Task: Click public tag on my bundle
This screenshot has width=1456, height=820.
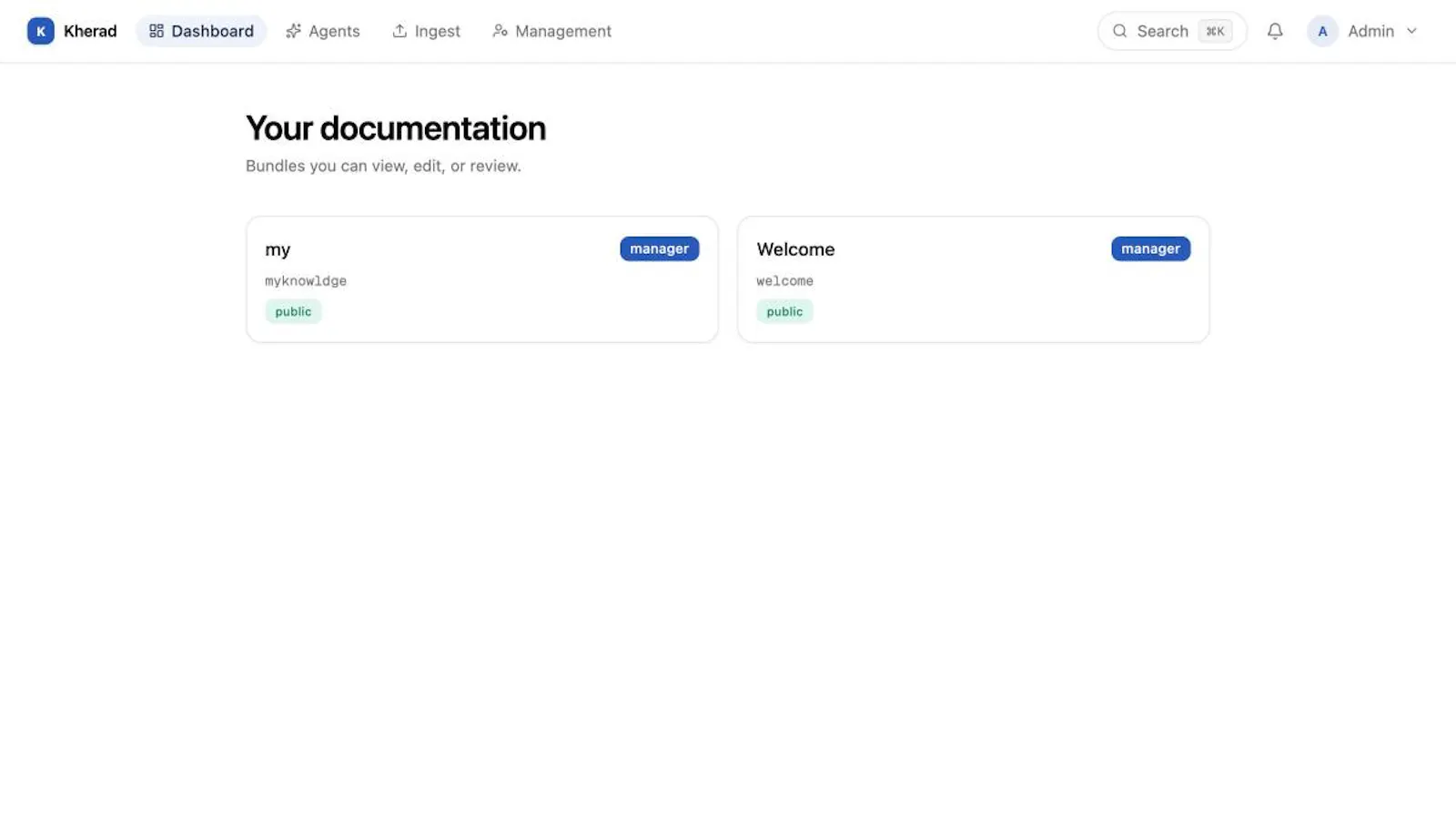Action: click(x=293, y=311)
